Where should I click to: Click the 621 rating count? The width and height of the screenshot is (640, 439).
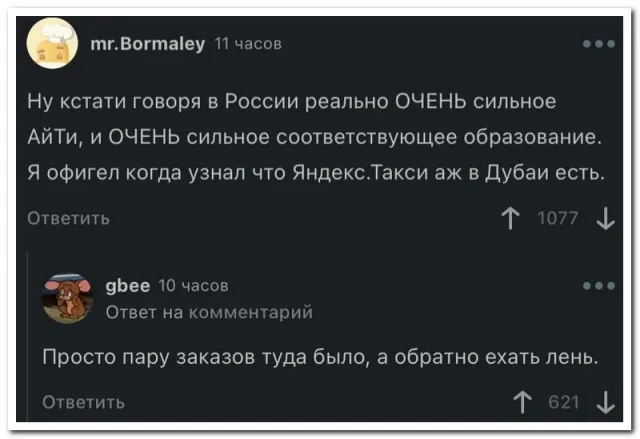[x=564, y=403]
